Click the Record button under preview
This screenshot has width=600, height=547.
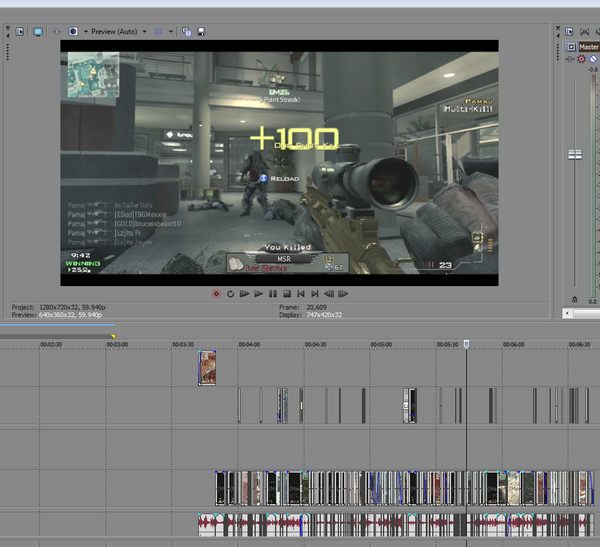click(x=216, y=294)
